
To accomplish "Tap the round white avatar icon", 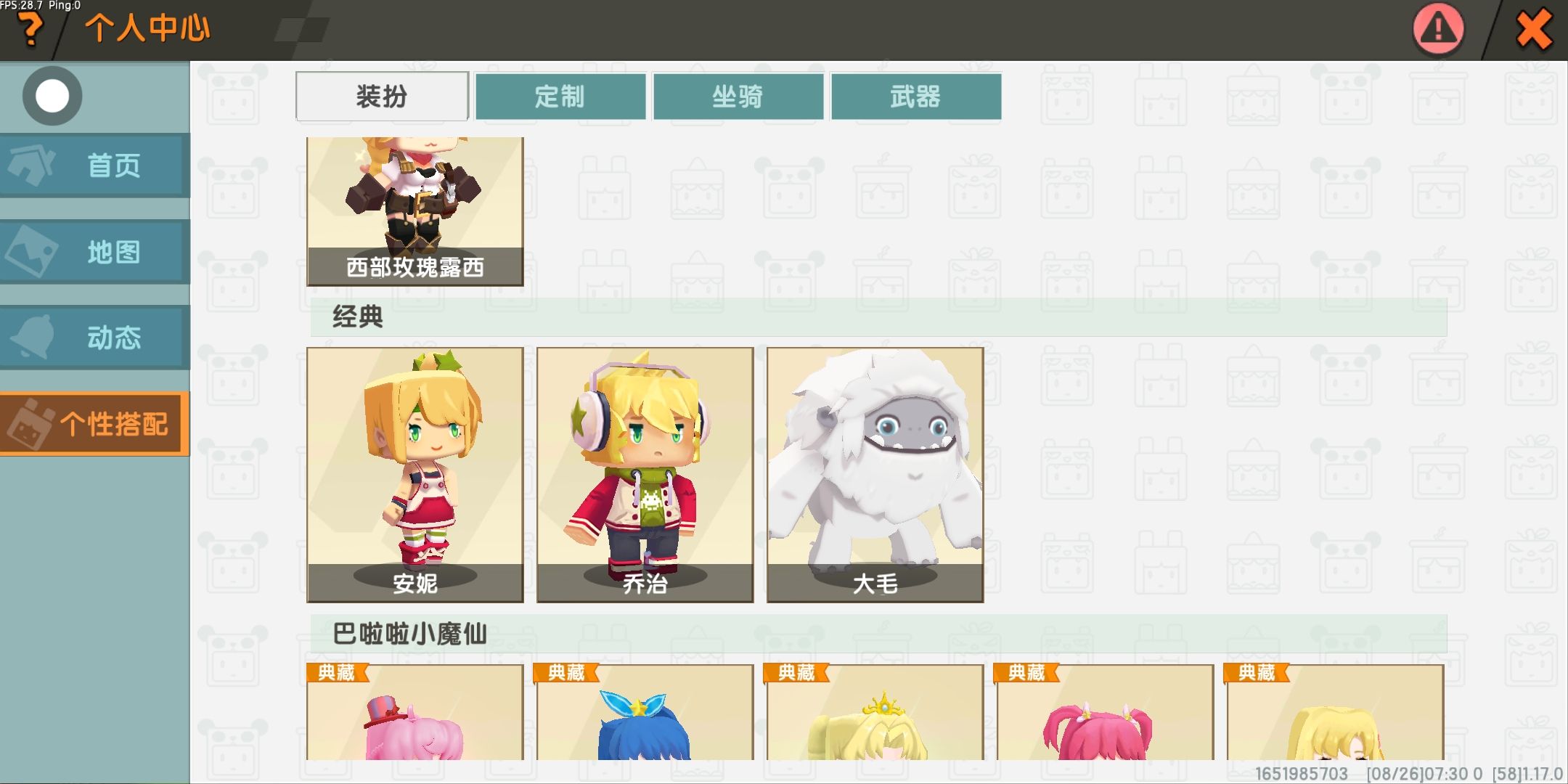I will tap(52, 96).
